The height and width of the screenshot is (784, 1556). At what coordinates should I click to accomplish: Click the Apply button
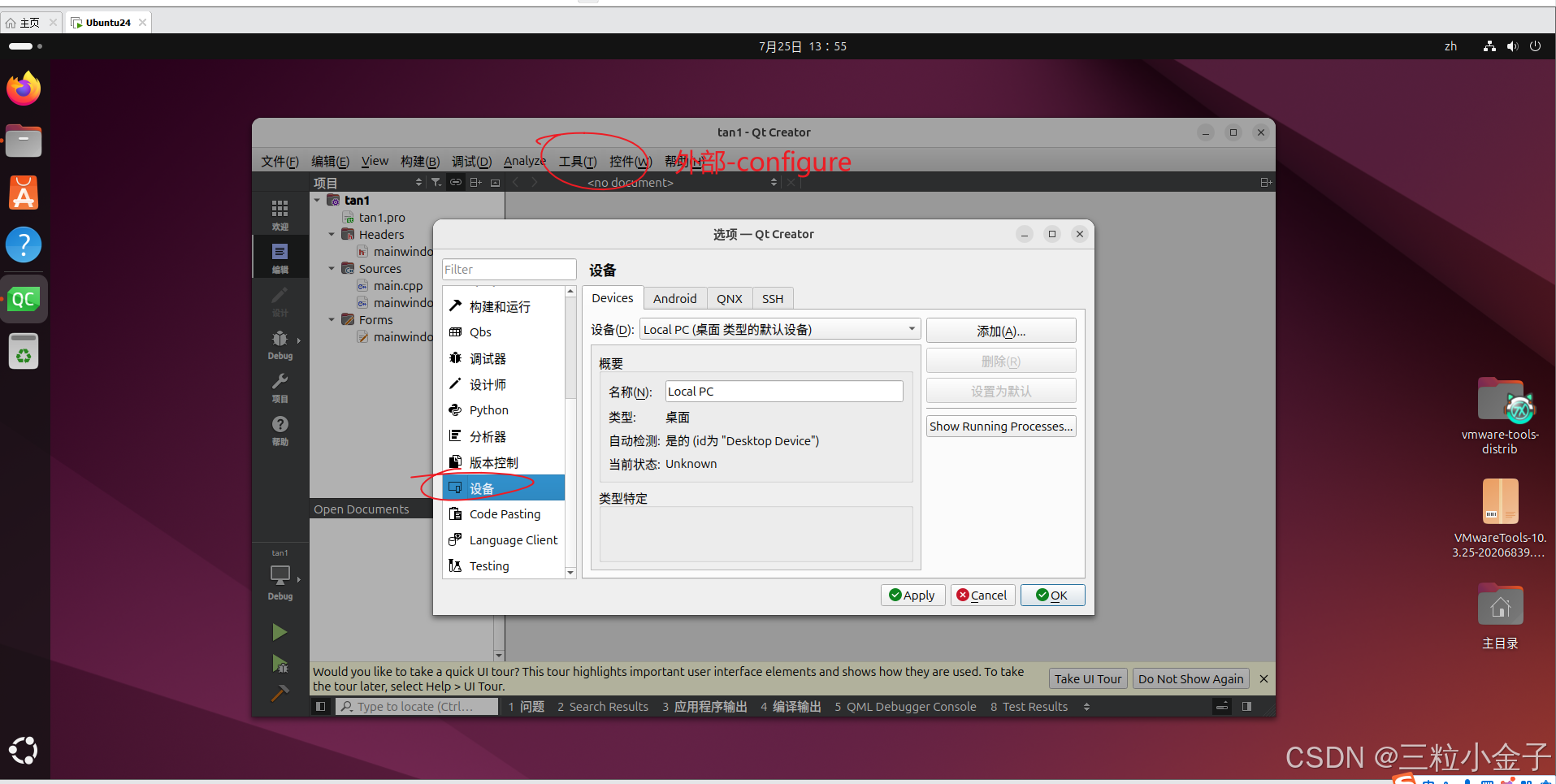[x=912, y=595]
